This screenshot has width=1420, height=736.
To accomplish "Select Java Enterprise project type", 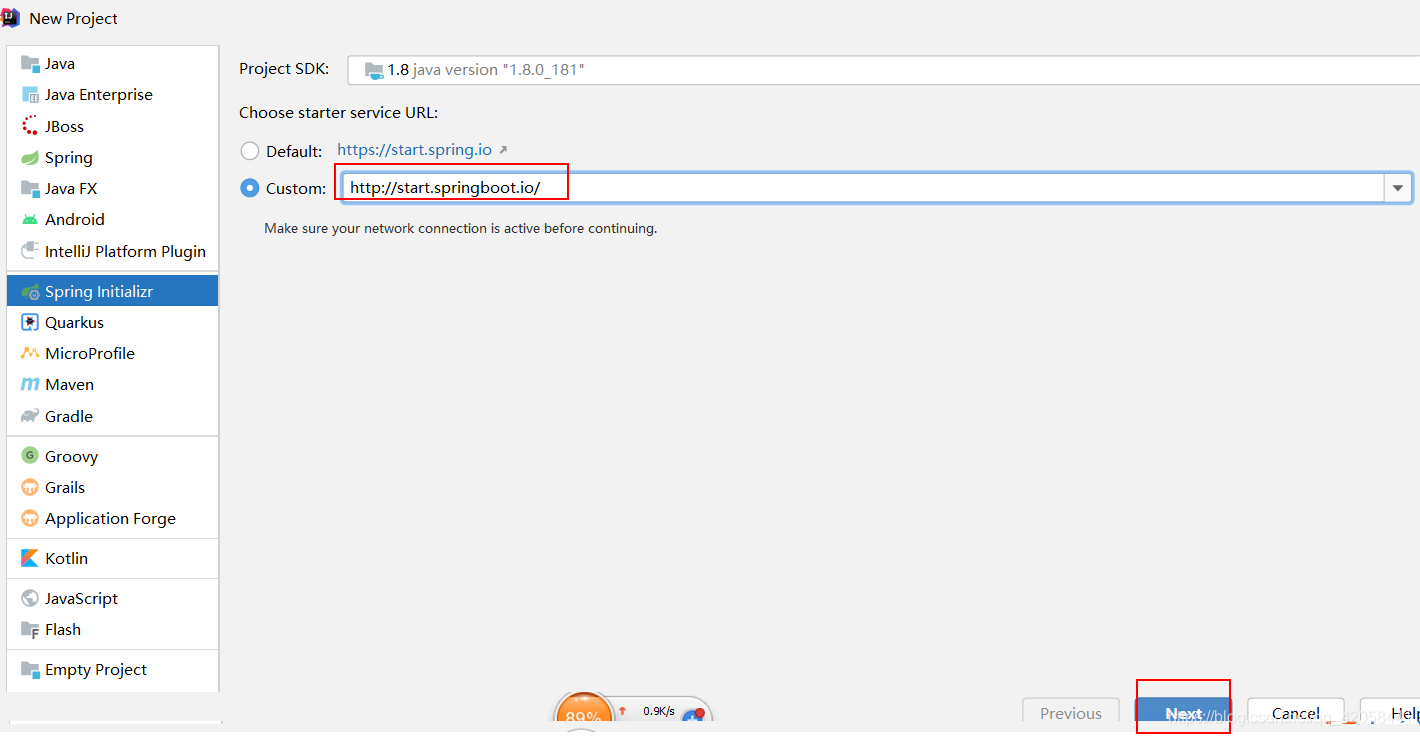I will point(112,95).
